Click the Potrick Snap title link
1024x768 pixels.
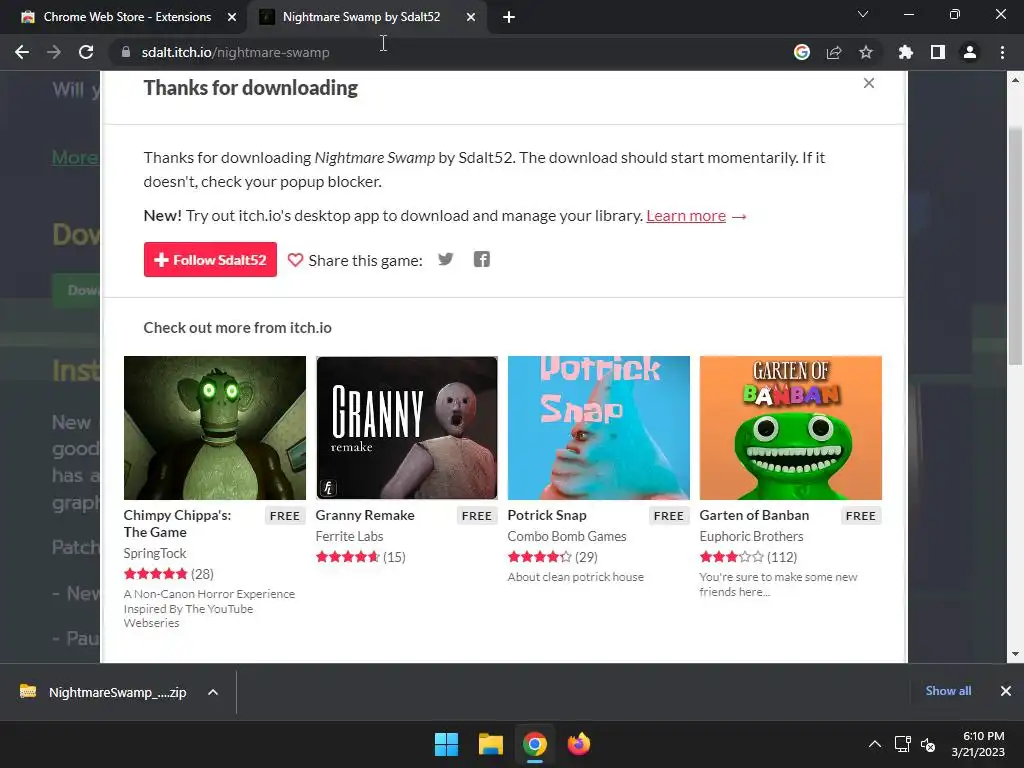547,515
